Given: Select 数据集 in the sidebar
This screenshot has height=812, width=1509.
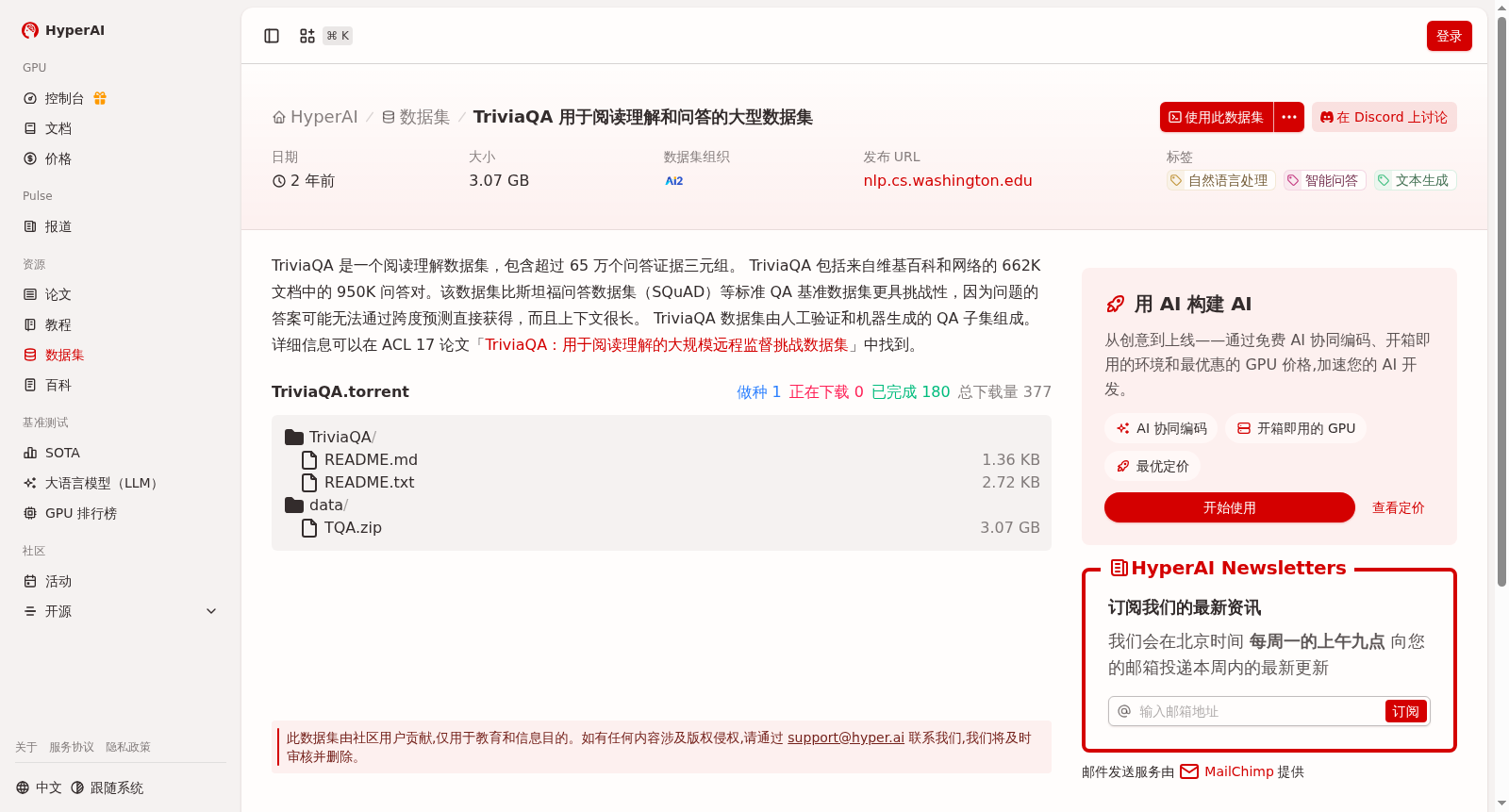Looking at the screenshot, I should click(x=54, y=355).
